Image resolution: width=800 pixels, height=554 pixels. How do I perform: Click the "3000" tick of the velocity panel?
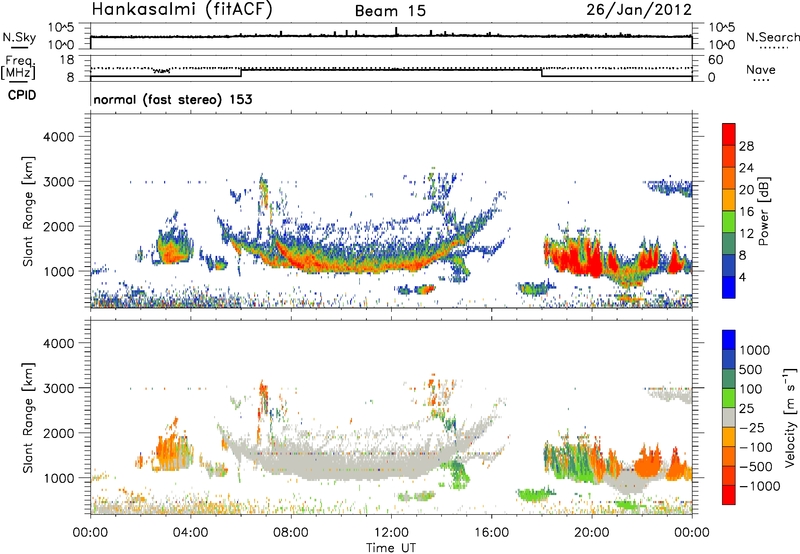pyautogui.click(x=59, y=388)
